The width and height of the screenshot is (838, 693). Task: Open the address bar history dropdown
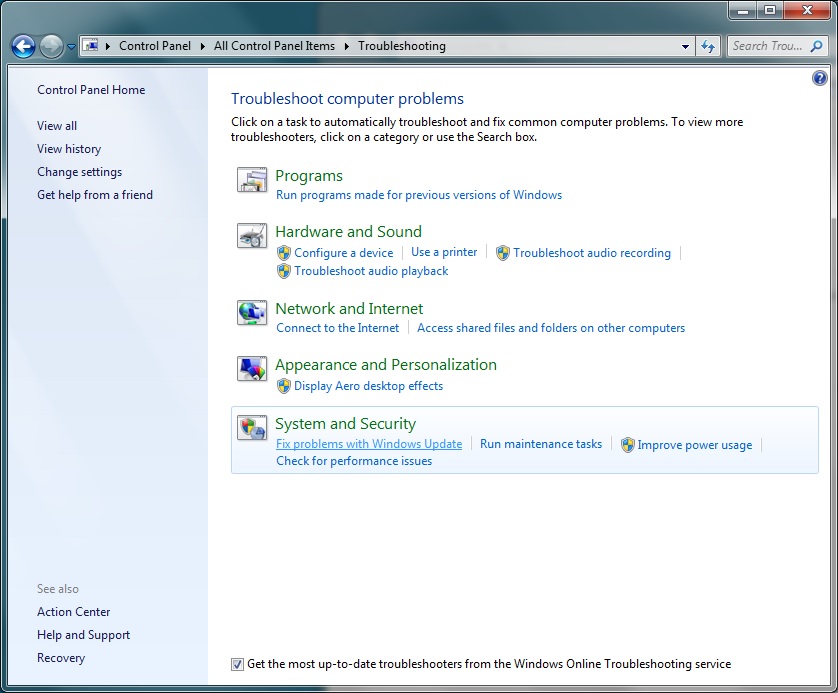(x=685, y=46)
